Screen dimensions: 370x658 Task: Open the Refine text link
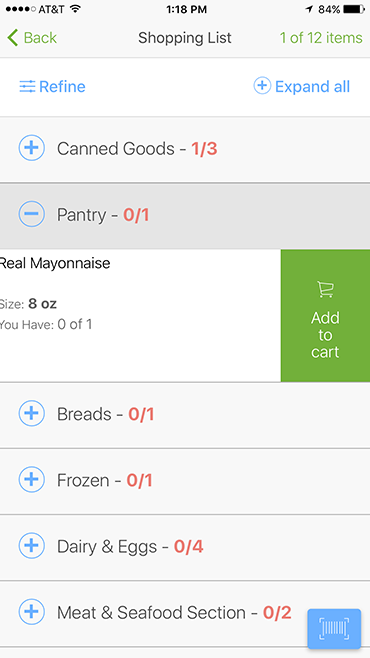(x=62, y=86)
